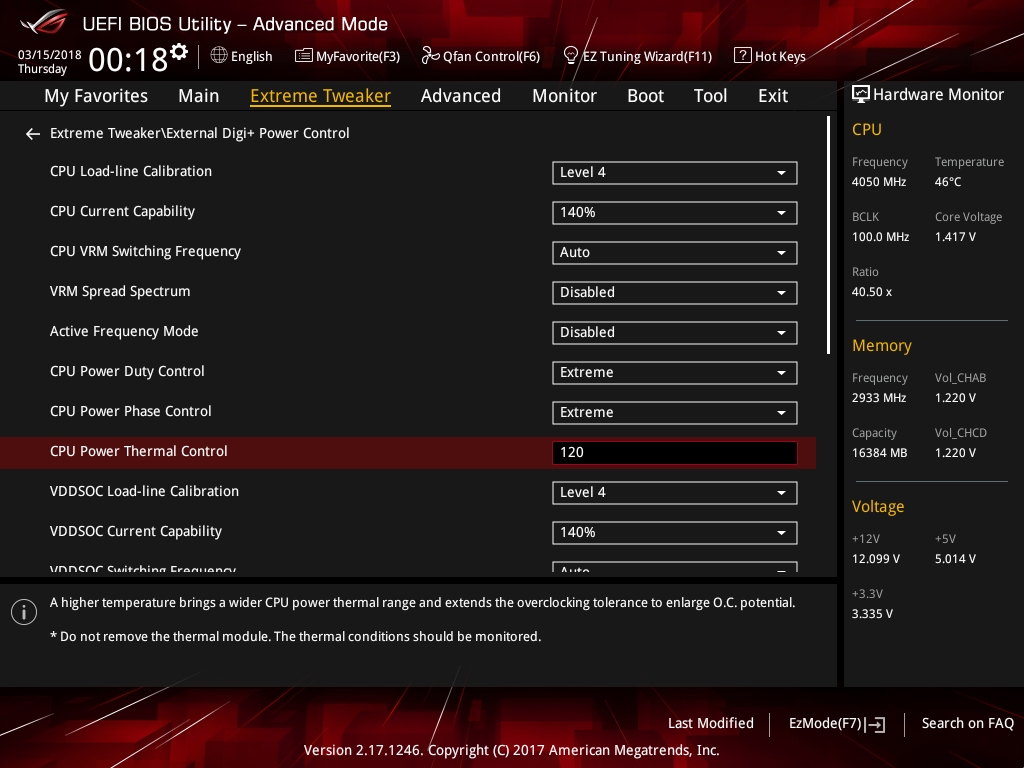Open VDDSOC Current Capability dropdown
Viewport: 1024px width, 768px height.
[x=675, y=532]
